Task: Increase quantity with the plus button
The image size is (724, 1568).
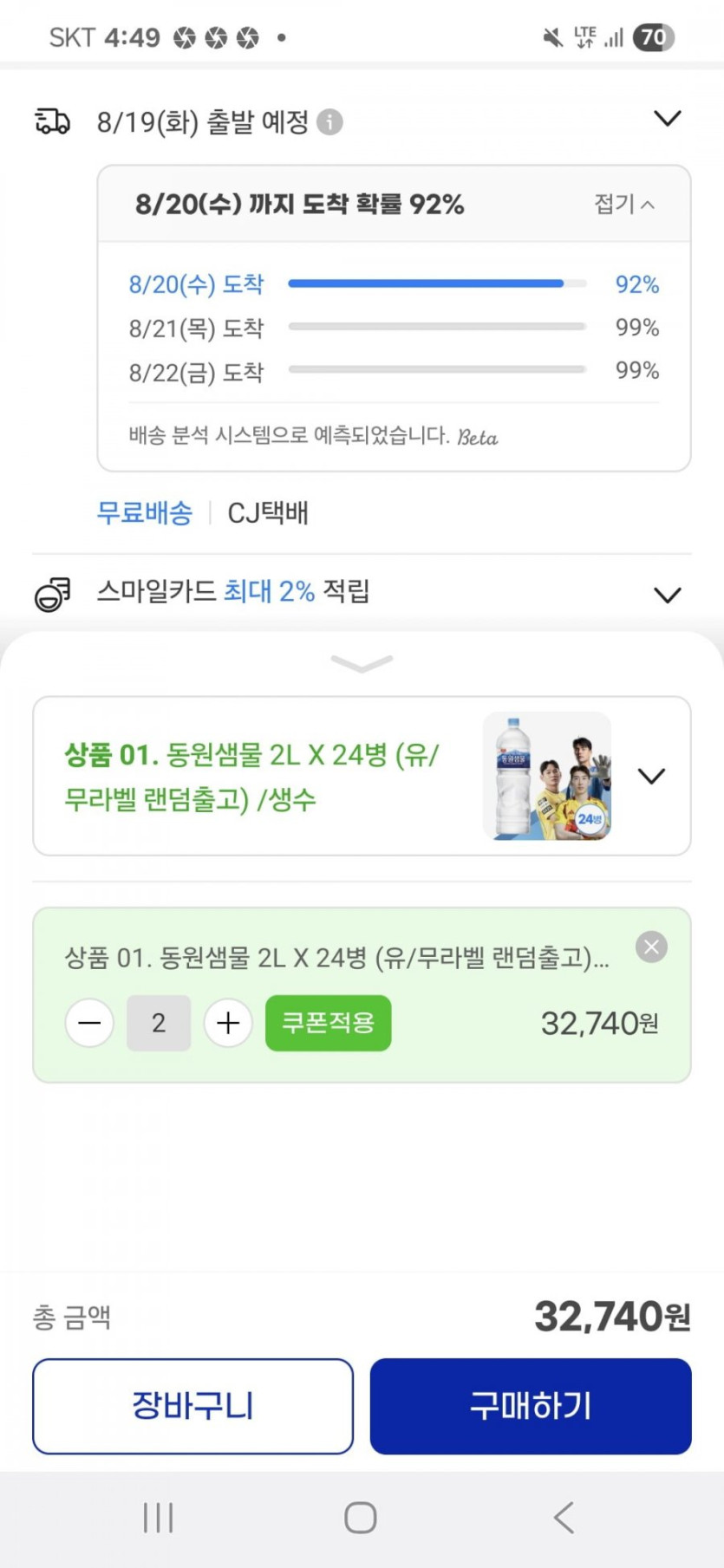Action: (x=228, y=1024)
